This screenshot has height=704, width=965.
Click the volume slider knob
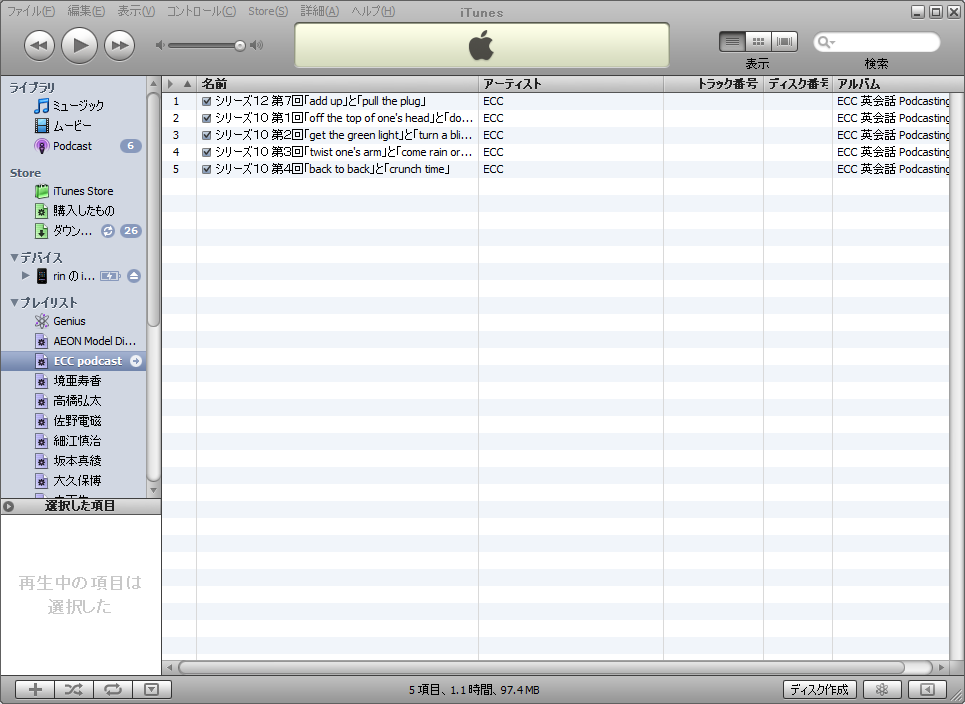click(239, 45)
